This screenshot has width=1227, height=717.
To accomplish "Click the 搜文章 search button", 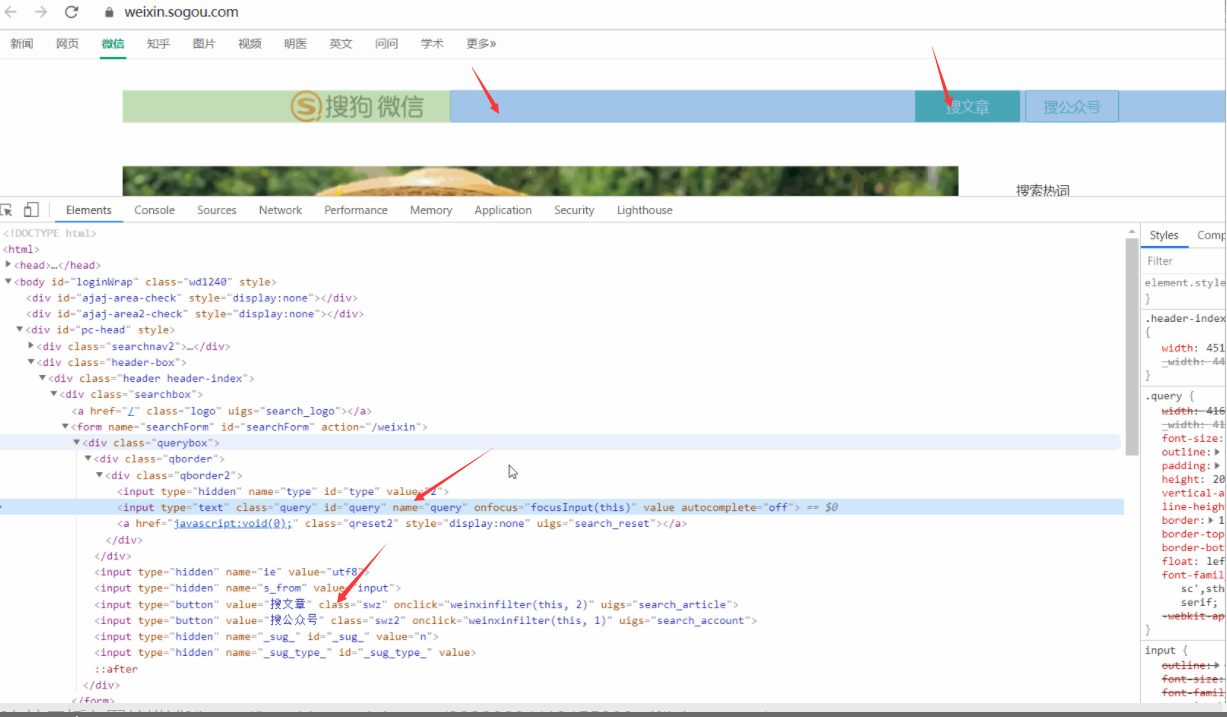I will tap(967, 106).
